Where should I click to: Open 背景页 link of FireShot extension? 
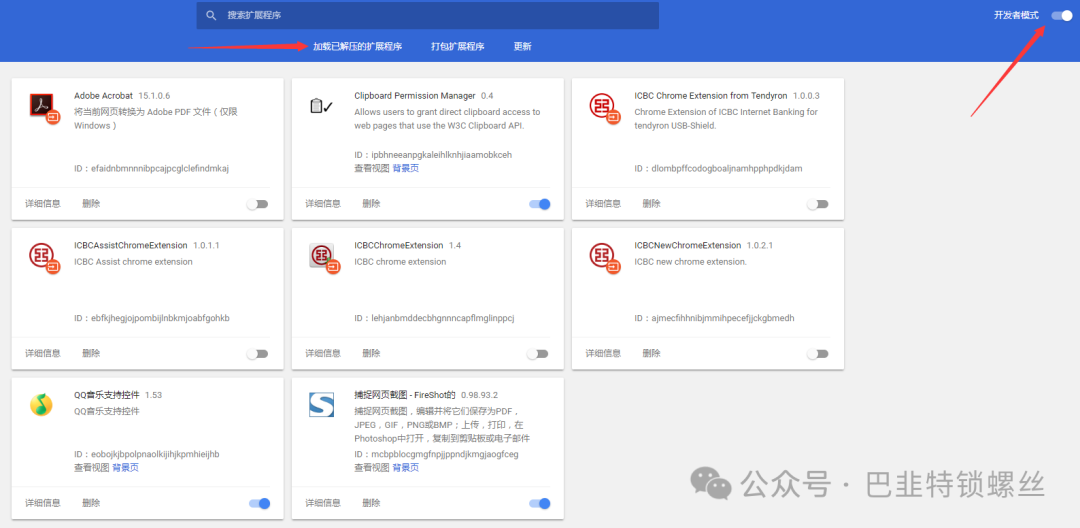click(x=406, y=467)
